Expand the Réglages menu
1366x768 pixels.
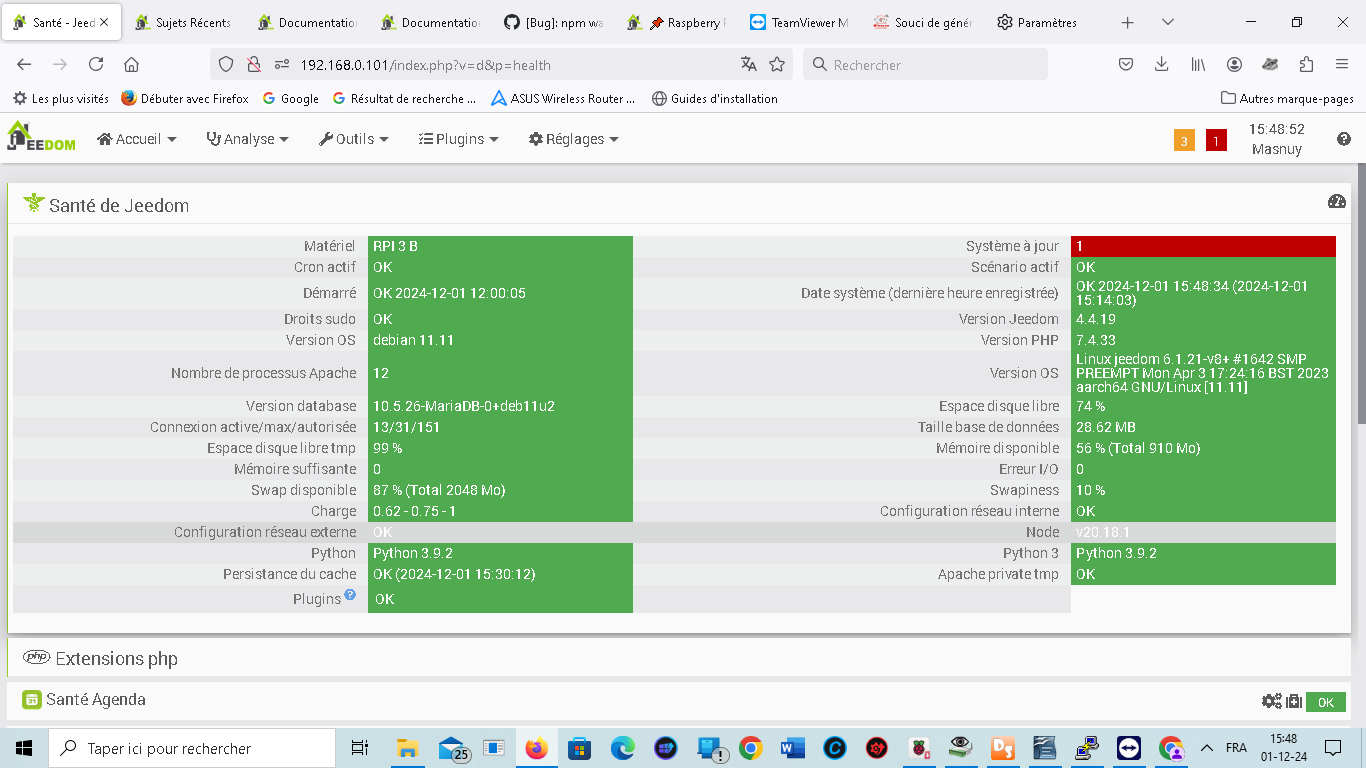coord(574,139)
